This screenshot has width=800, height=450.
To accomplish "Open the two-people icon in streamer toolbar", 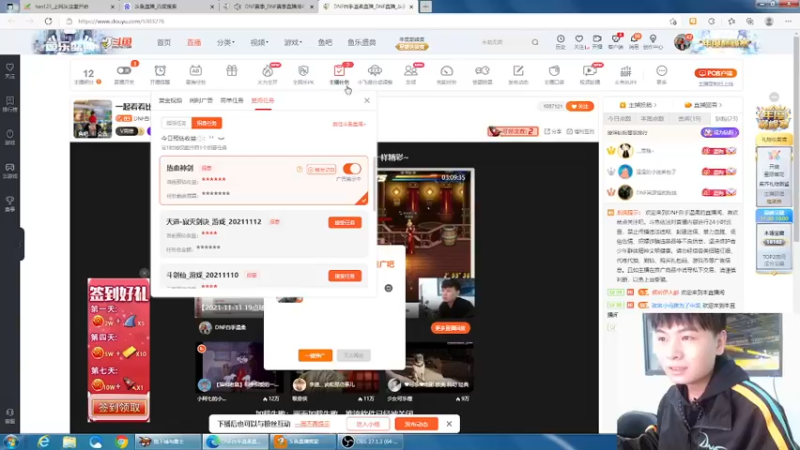I will (411, 70).
